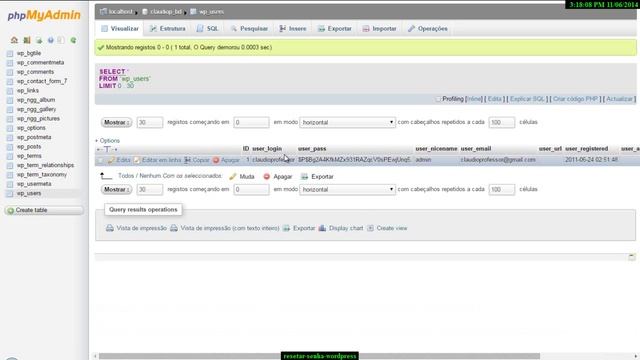Open phpMyAdmin documentation help icon
The width and height of the screenshot is (640, 360).
coord(50,40)
